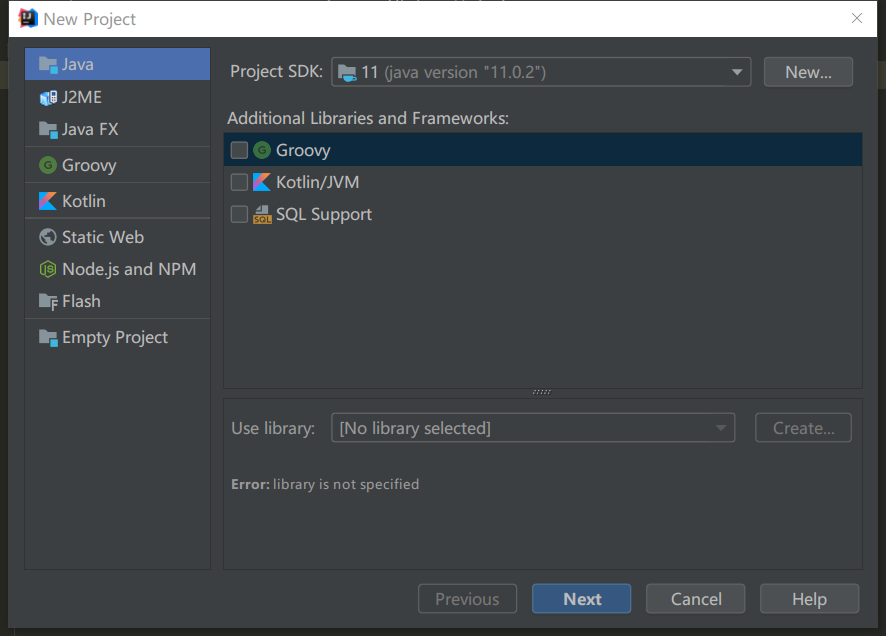The width and height of the screenshot is (886, 636).
Task: Close the New Project dialog window
Action: [857, 18]
